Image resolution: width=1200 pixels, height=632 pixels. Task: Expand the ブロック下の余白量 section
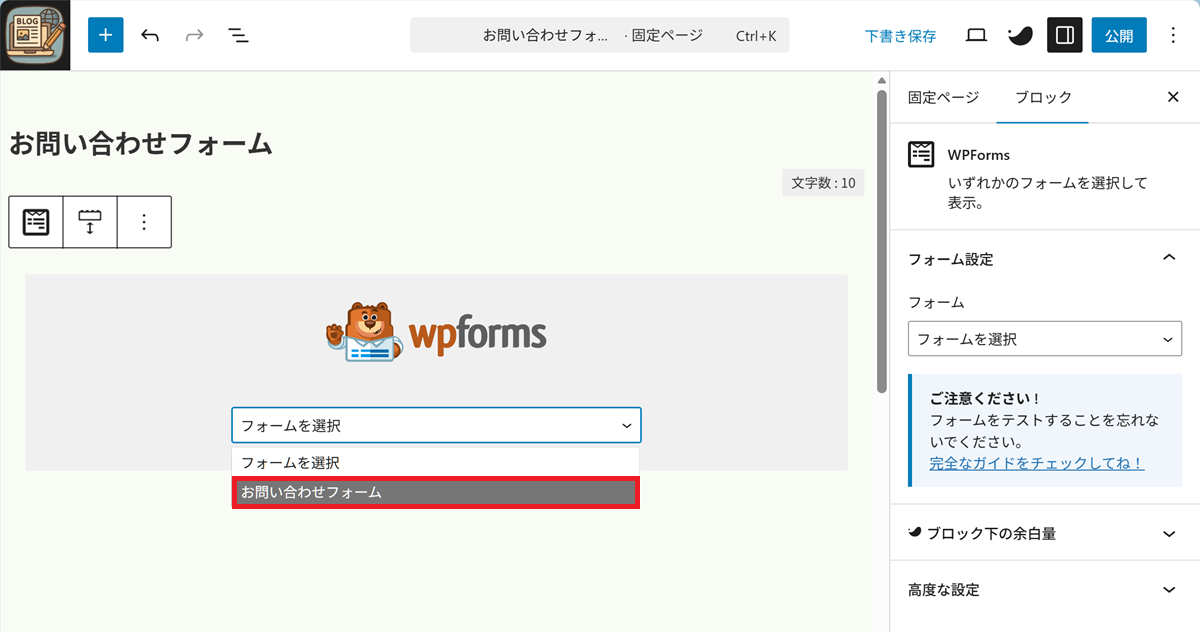(x=1168, y=534)
